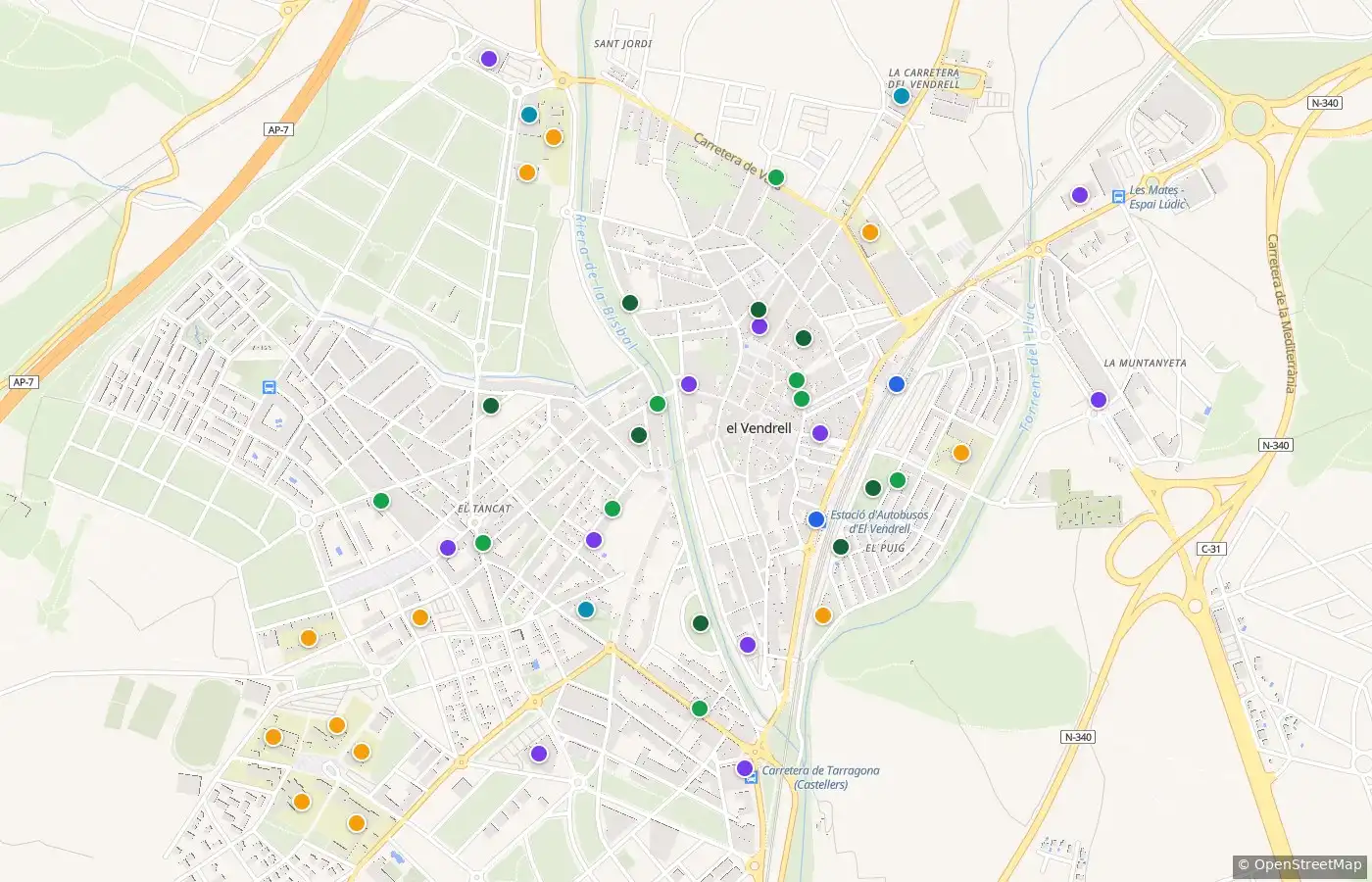Select the dark green marker beside El Puig label
The height and width of the screenshot is (882, 1372).
(x=841, y=547)
